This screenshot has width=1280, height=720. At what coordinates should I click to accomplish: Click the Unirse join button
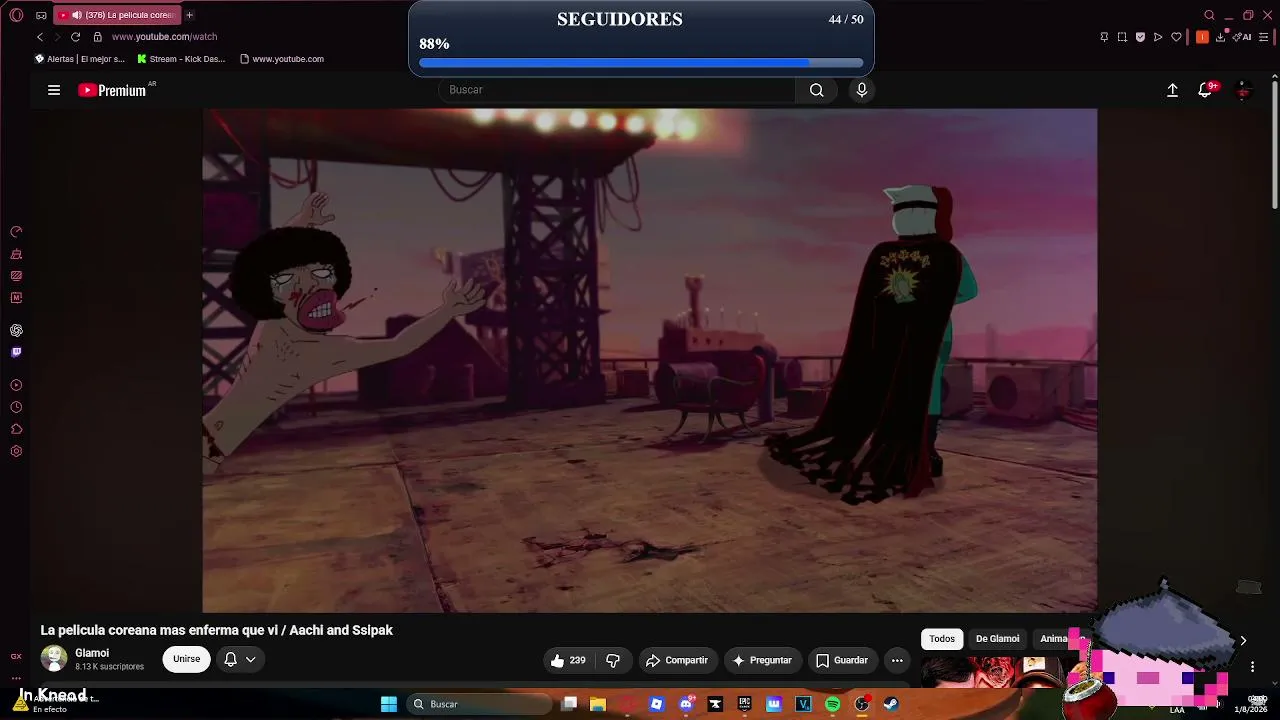pyautogui.click(x=187, y=659)
